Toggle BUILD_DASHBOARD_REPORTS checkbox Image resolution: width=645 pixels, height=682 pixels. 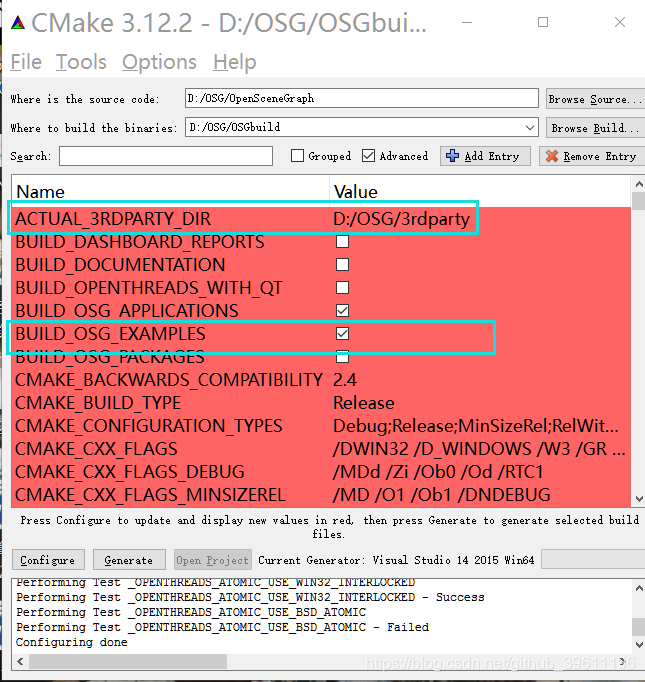[342, 241]
